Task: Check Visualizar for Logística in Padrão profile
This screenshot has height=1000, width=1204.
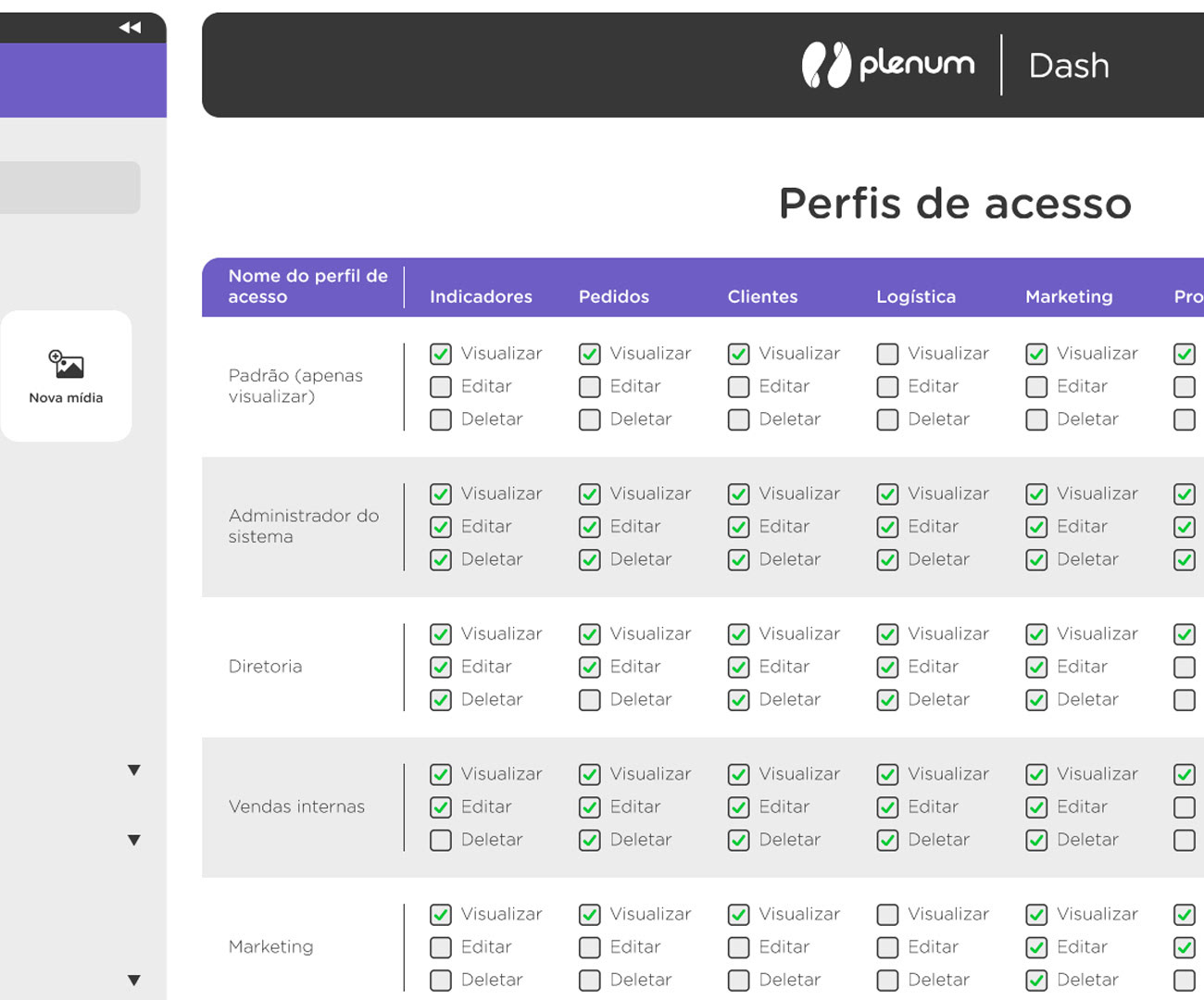Action: pyautogui.click(x=887, y=354)
